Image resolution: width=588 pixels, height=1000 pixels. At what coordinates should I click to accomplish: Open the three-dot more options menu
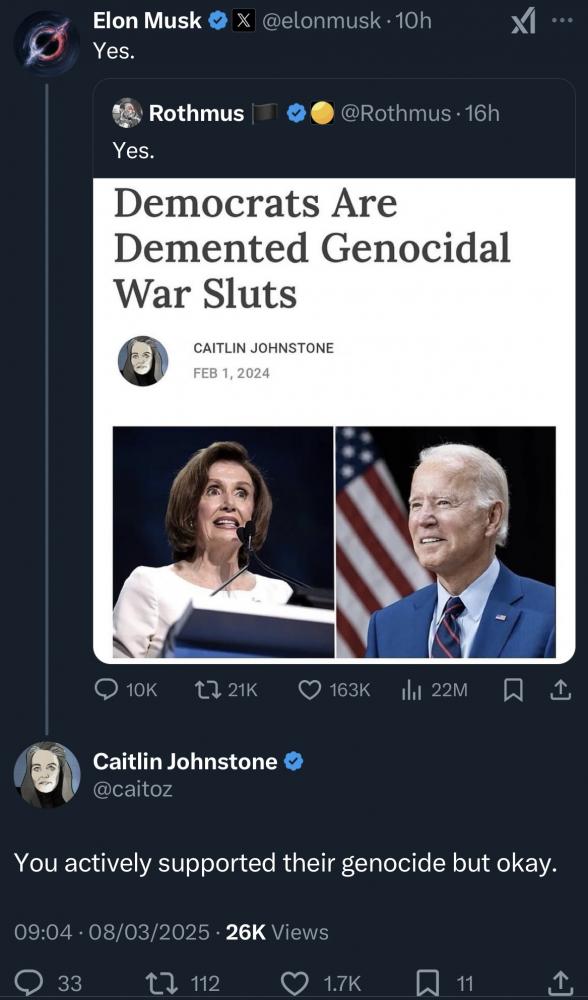pos(562,20)
